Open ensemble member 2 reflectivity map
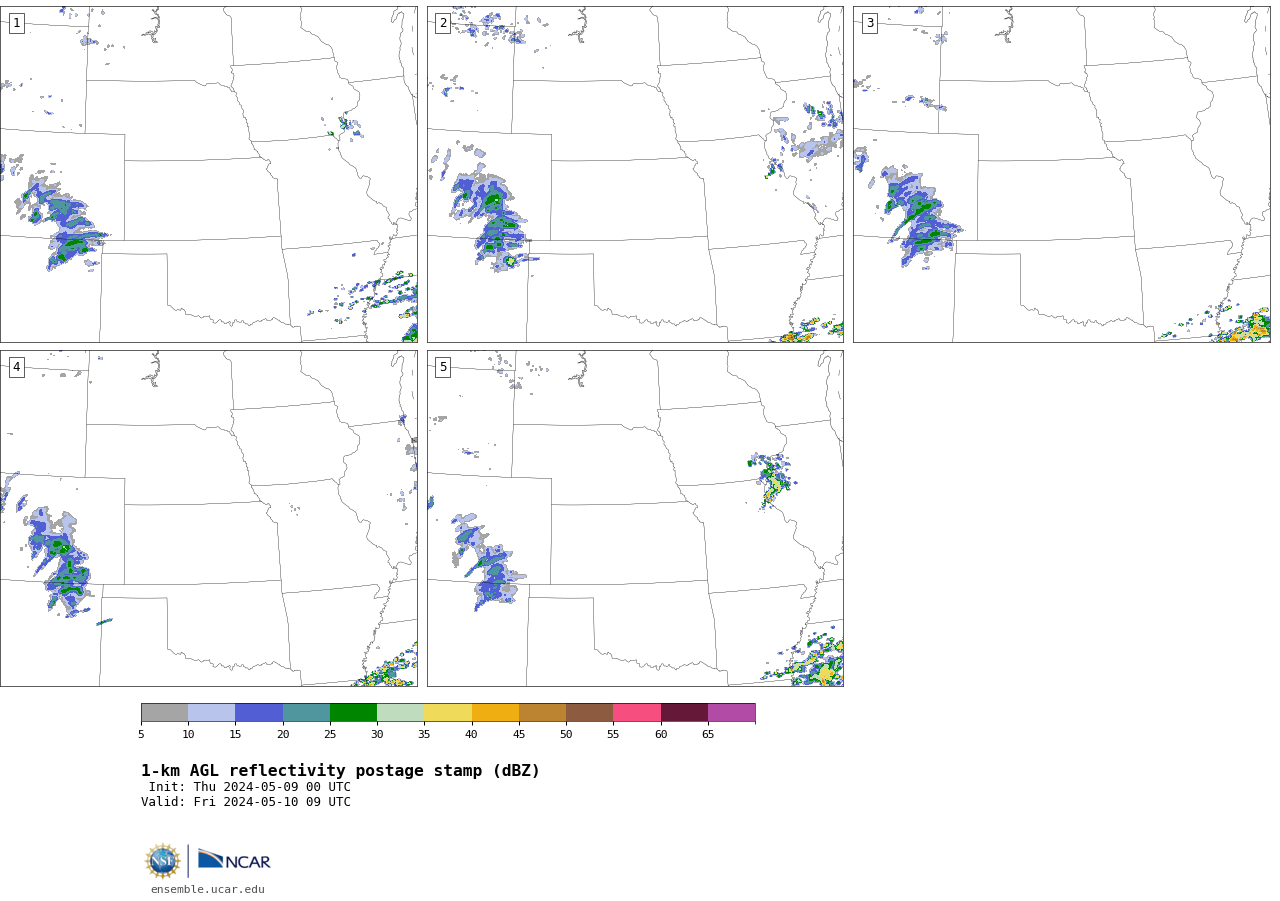Screen dimensions: 1280x901 [635, 174]
